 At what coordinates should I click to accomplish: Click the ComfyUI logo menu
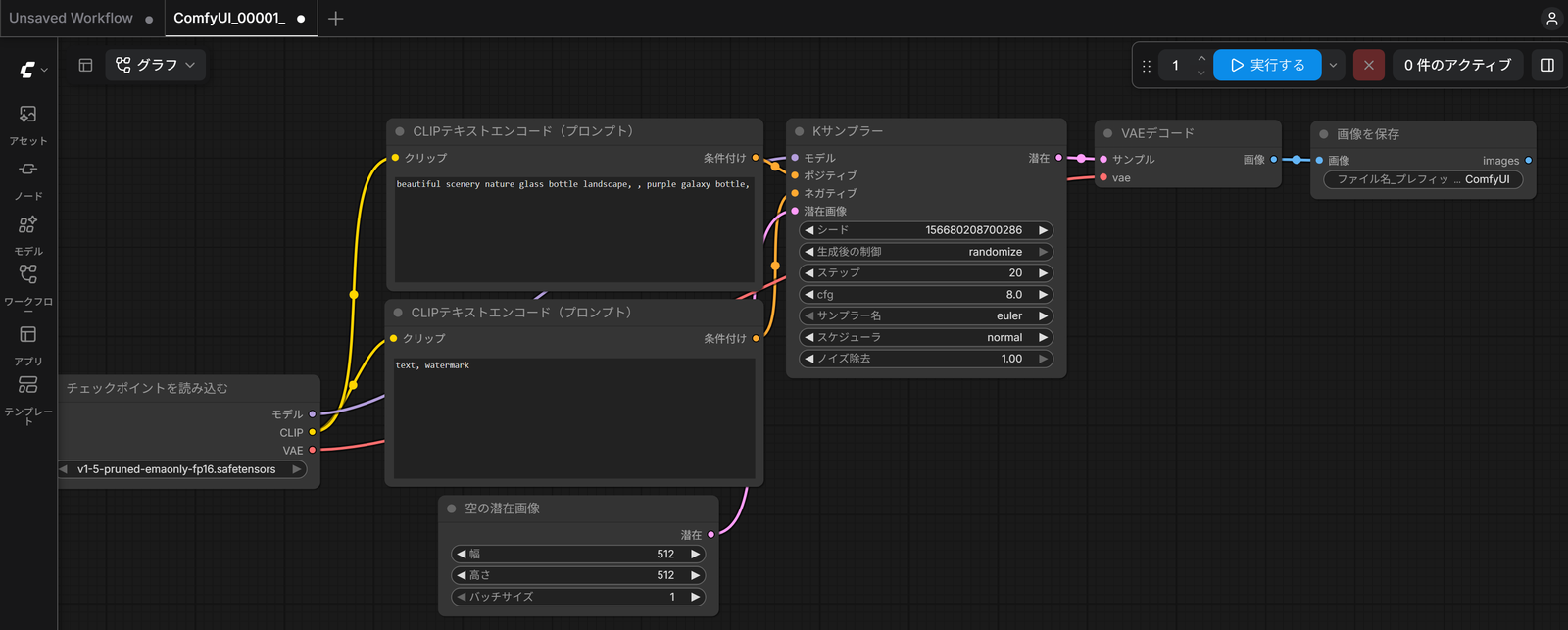33,69
